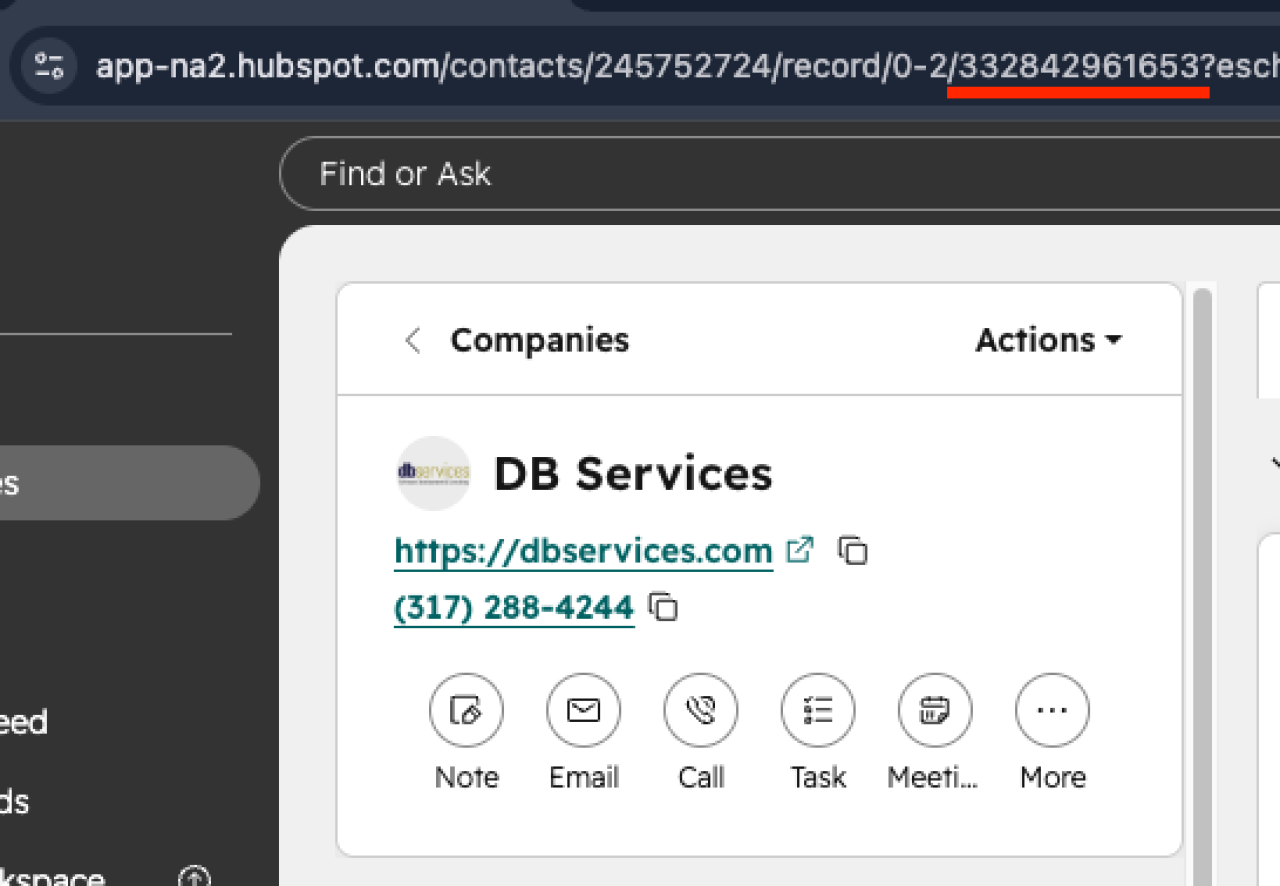Viewport: 1280px width, 886px height.
Task: Click the DB Services company logo
Action: click(x=433, y=473)
